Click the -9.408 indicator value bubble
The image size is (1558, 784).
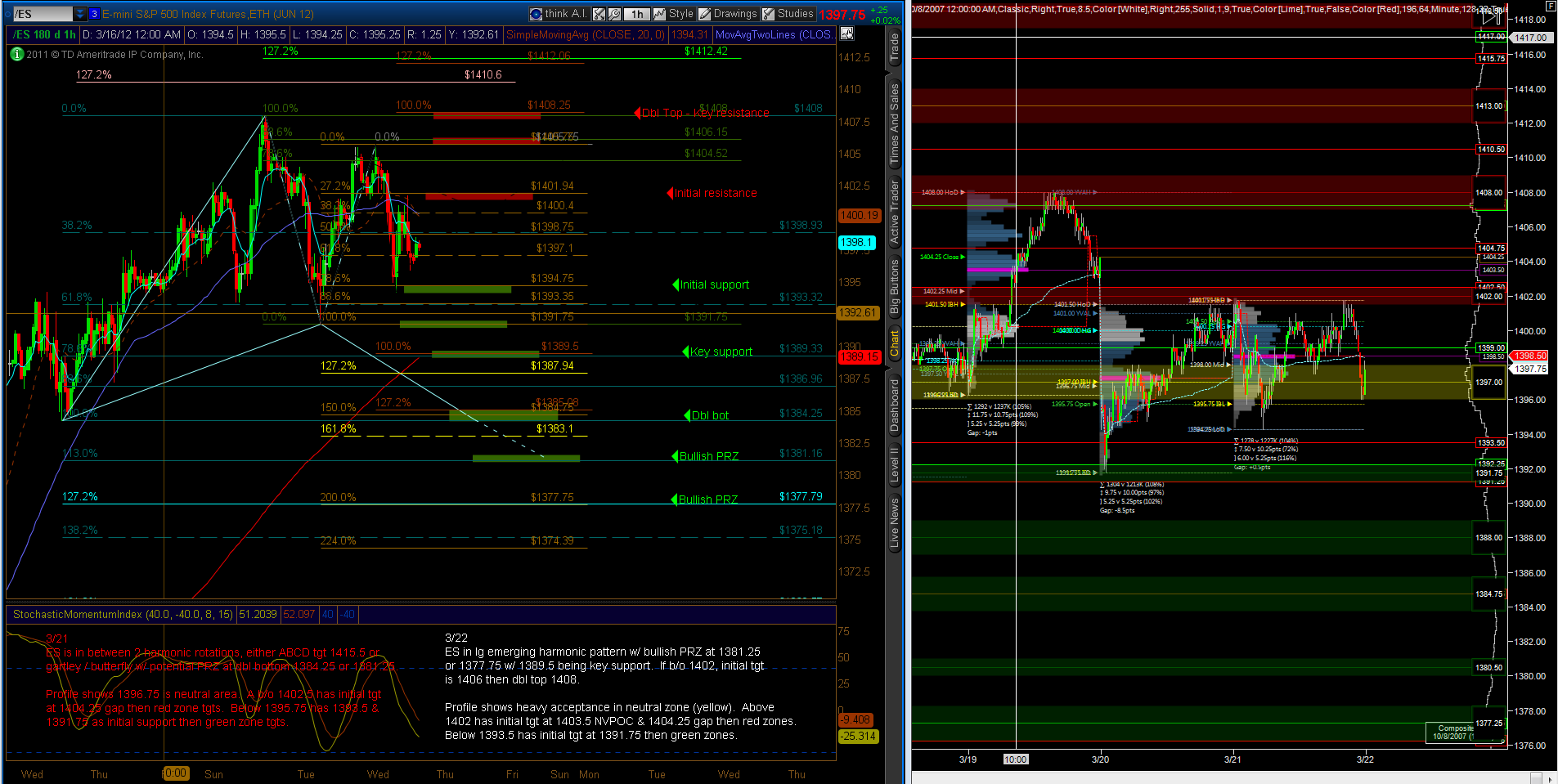pos(856,720)
